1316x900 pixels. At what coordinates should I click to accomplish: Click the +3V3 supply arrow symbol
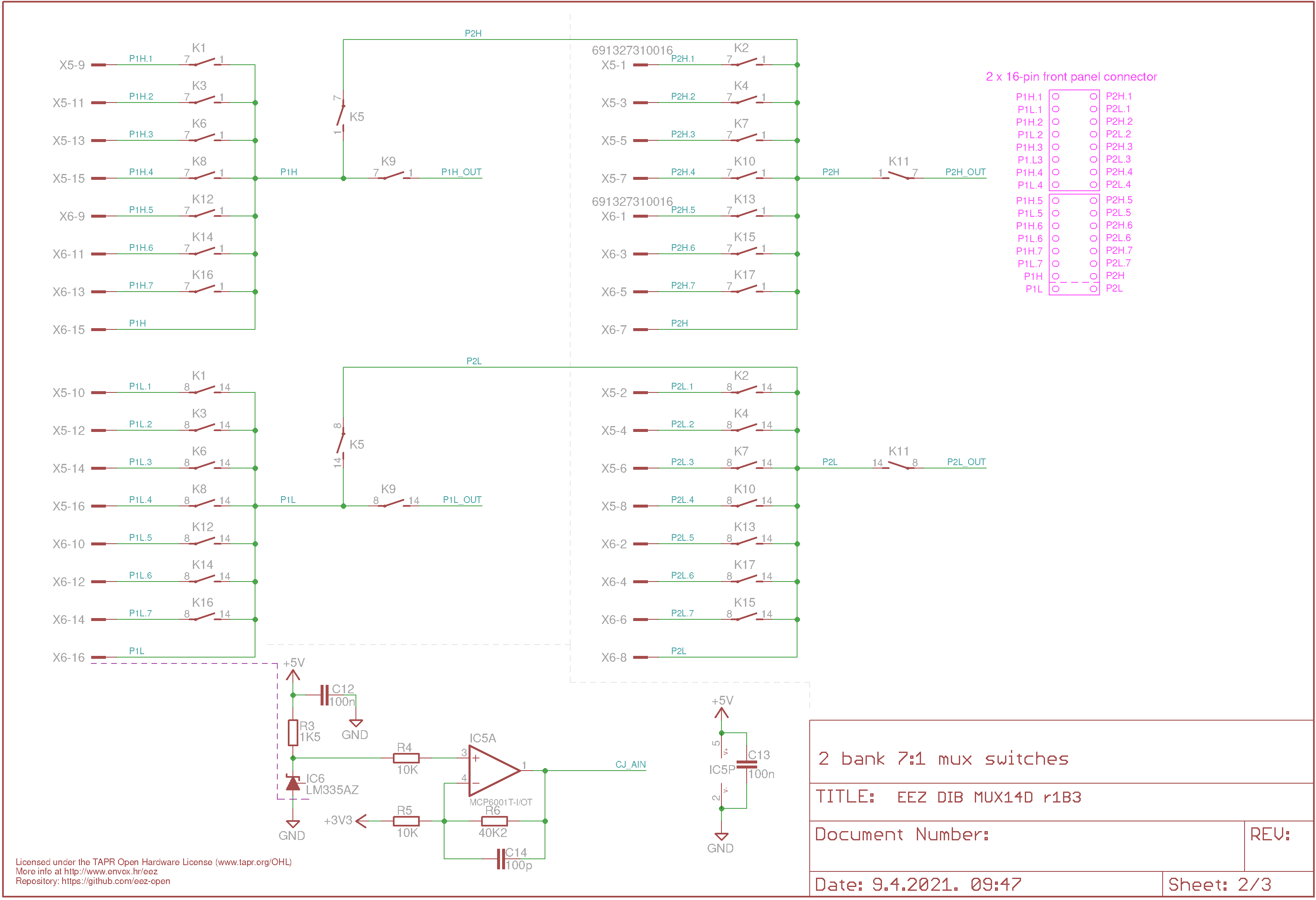click(361, 821)
